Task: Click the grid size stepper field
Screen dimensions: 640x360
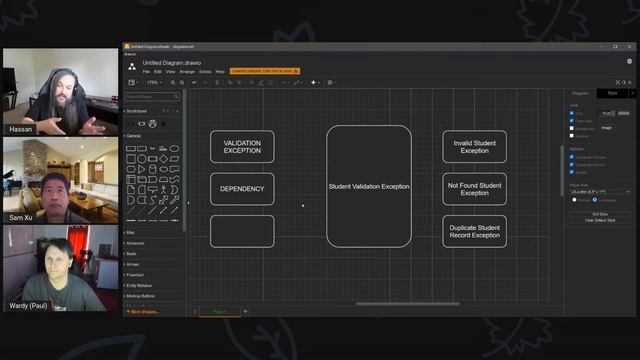Action: click(x=607, y=113)
